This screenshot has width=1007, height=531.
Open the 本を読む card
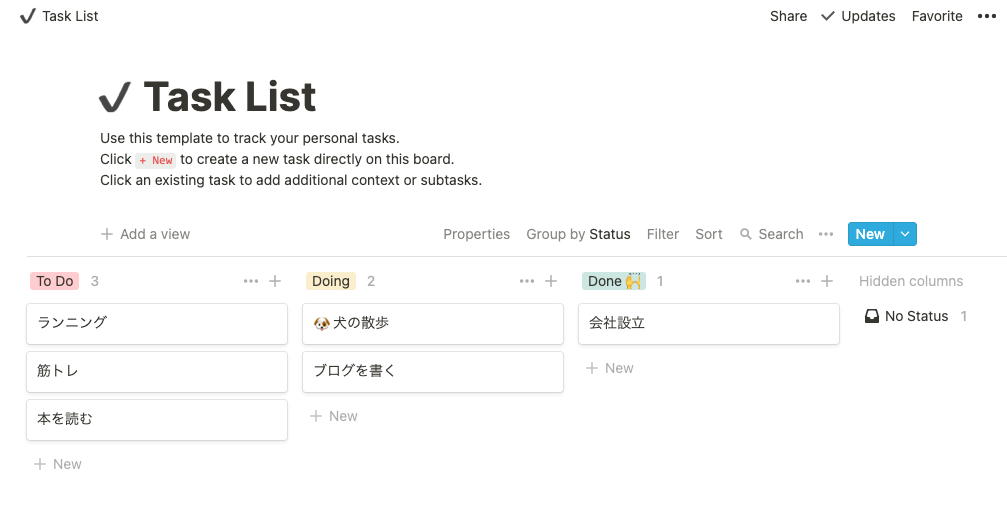[x=157, y=420]
